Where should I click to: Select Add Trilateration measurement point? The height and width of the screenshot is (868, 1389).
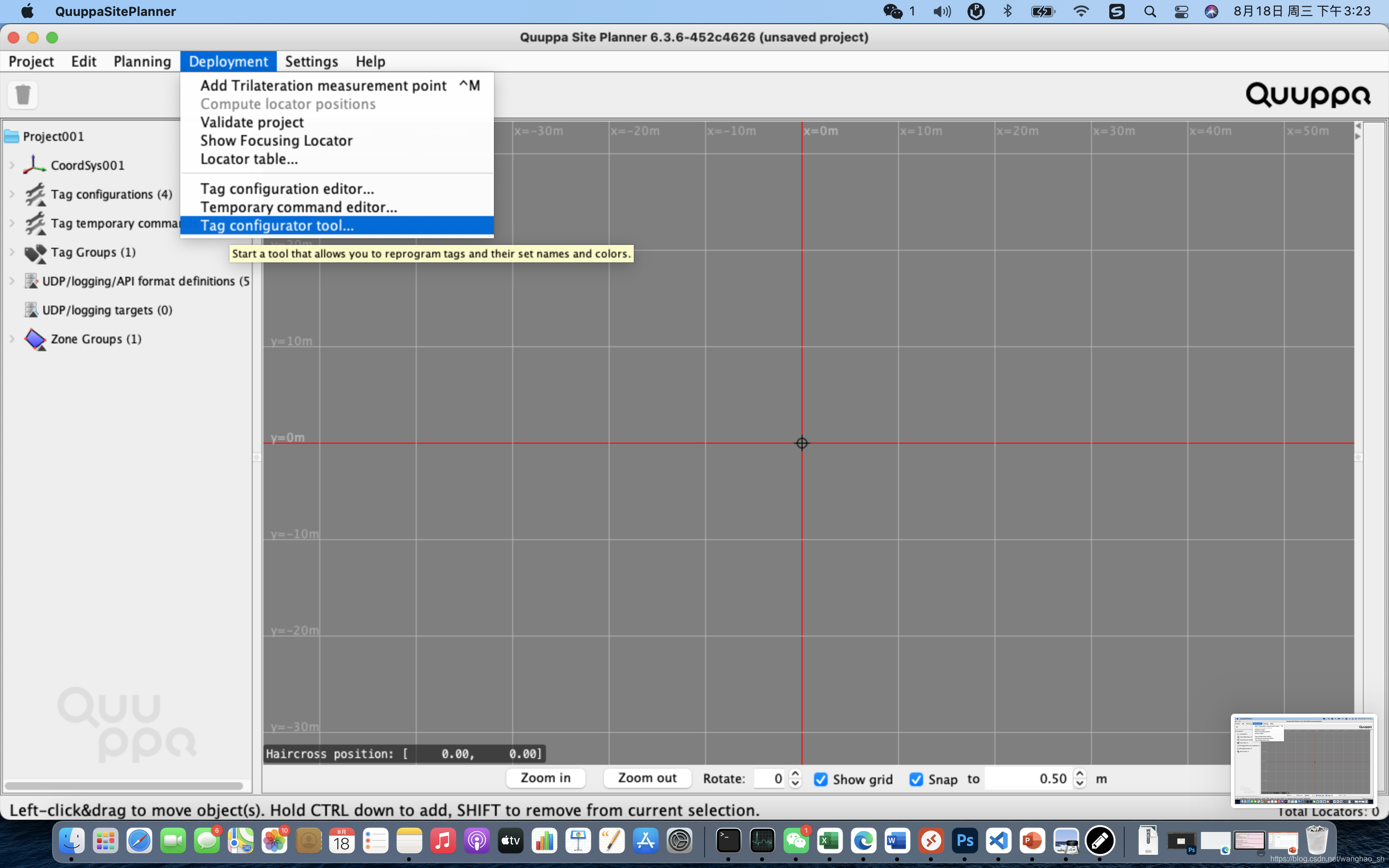tap(337, 85)
